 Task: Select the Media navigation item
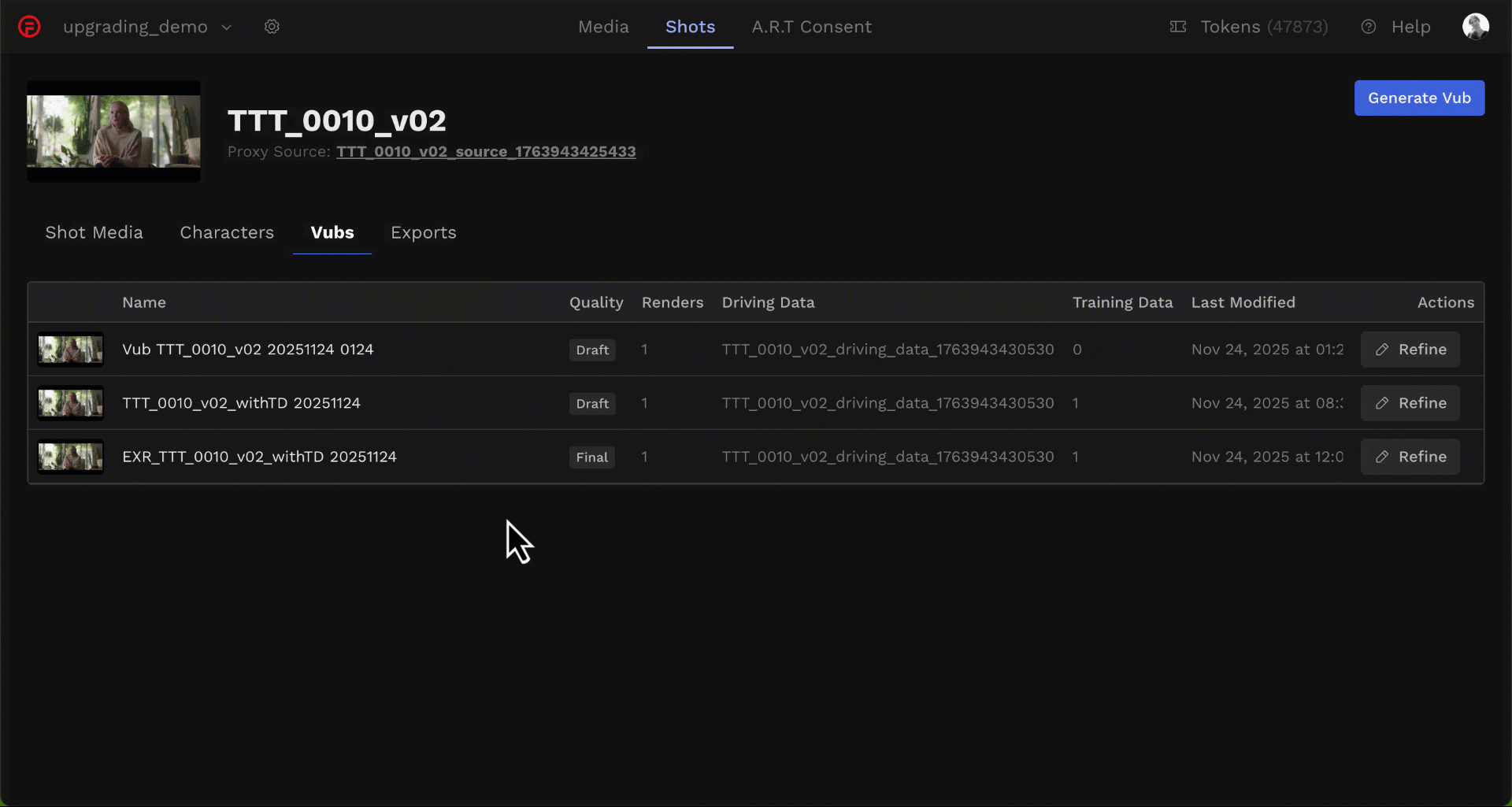603,26
